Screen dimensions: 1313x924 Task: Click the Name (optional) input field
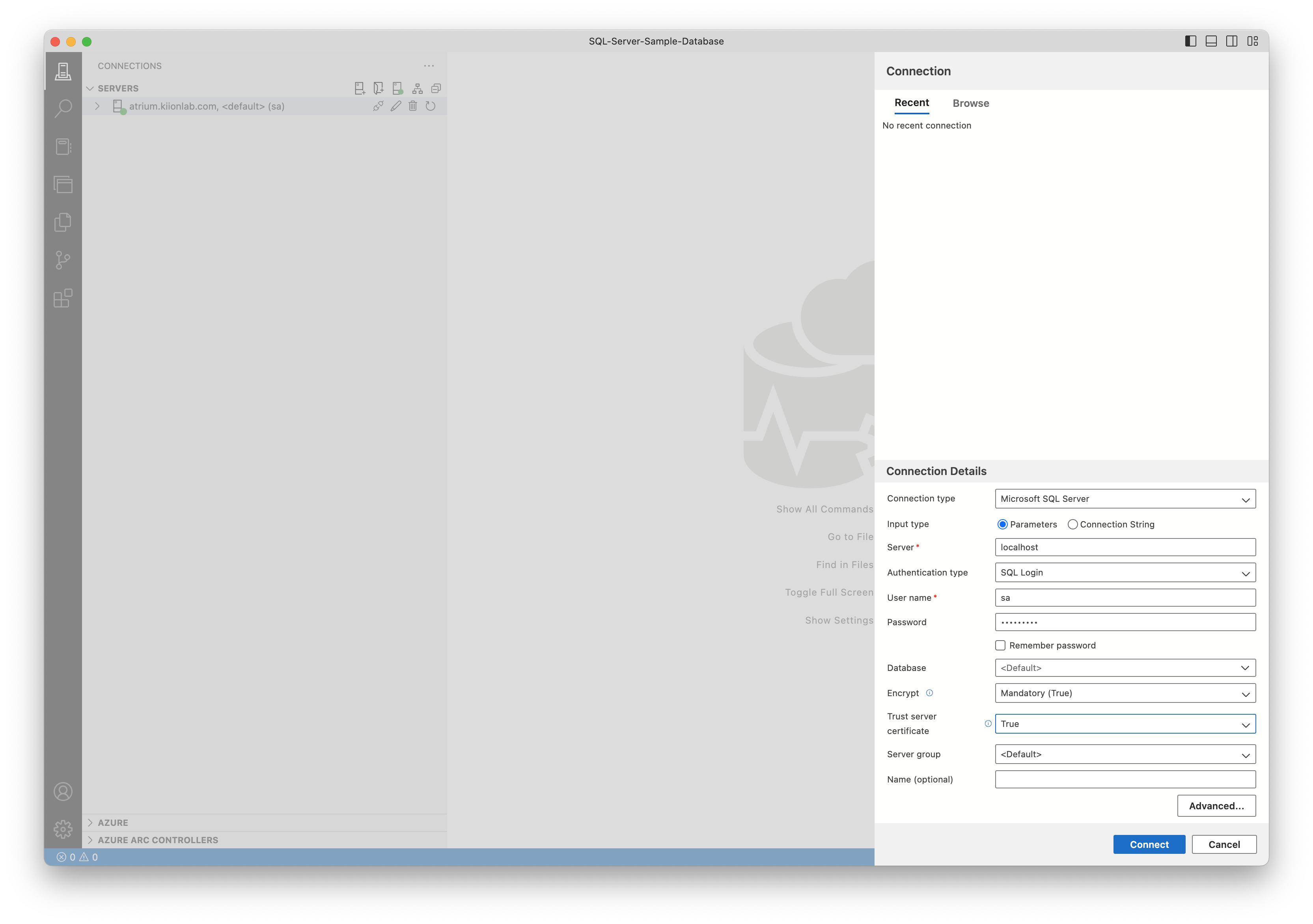1125,779
